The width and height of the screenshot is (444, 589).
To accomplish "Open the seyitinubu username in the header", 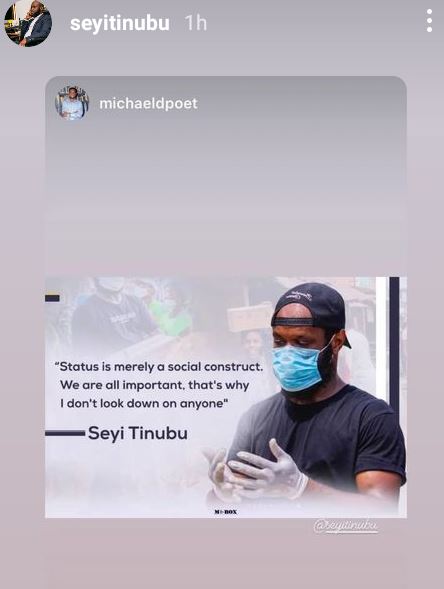I will pos(119,23).
